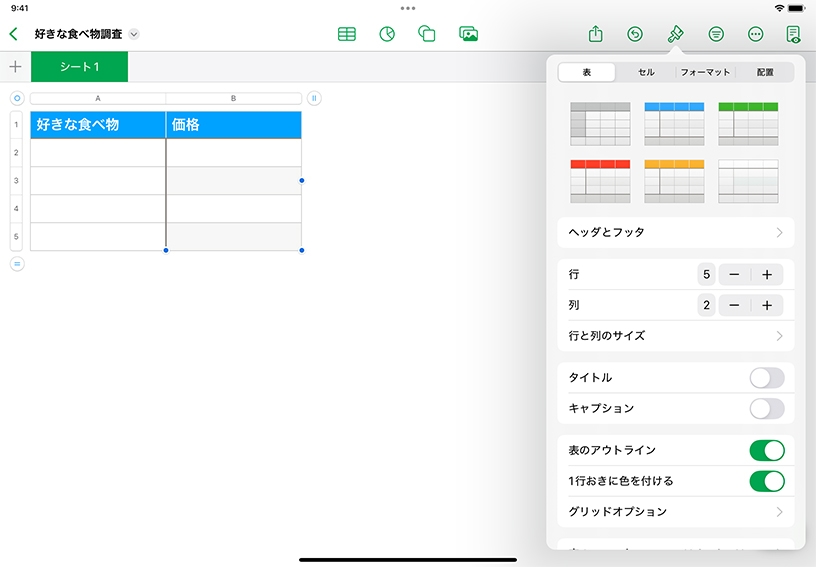Tap the insert table icon

click(347, 34)
